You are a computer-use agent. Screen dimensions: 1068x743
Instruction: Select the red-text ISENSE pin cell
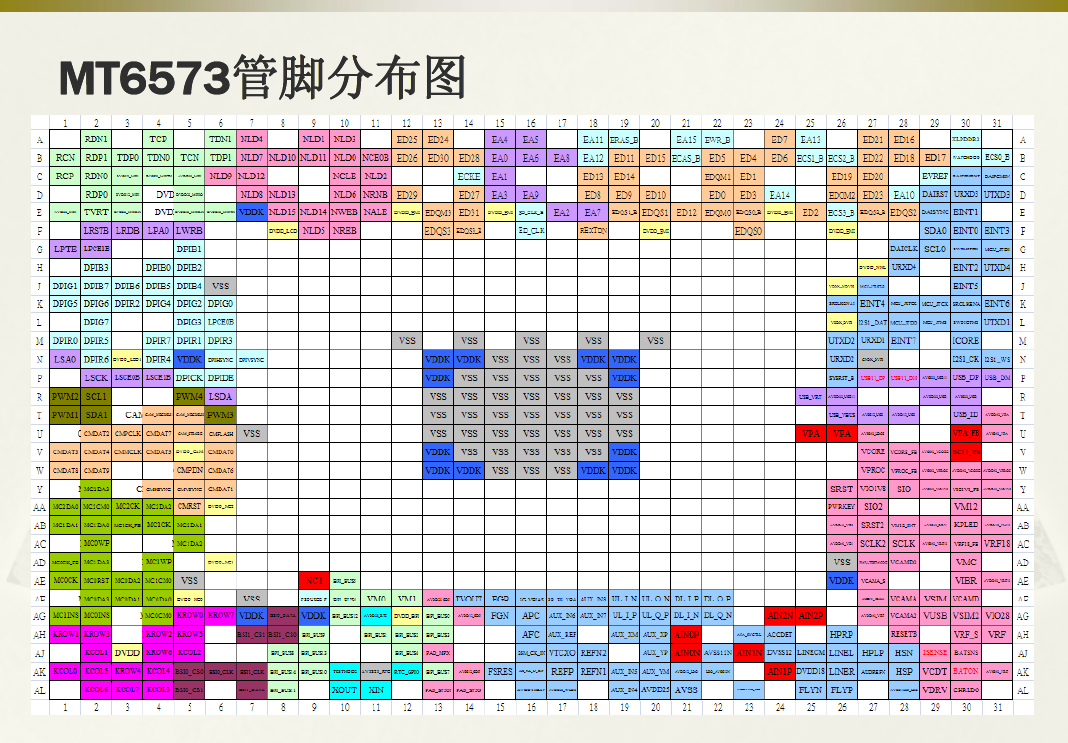(x=934, y=652)
